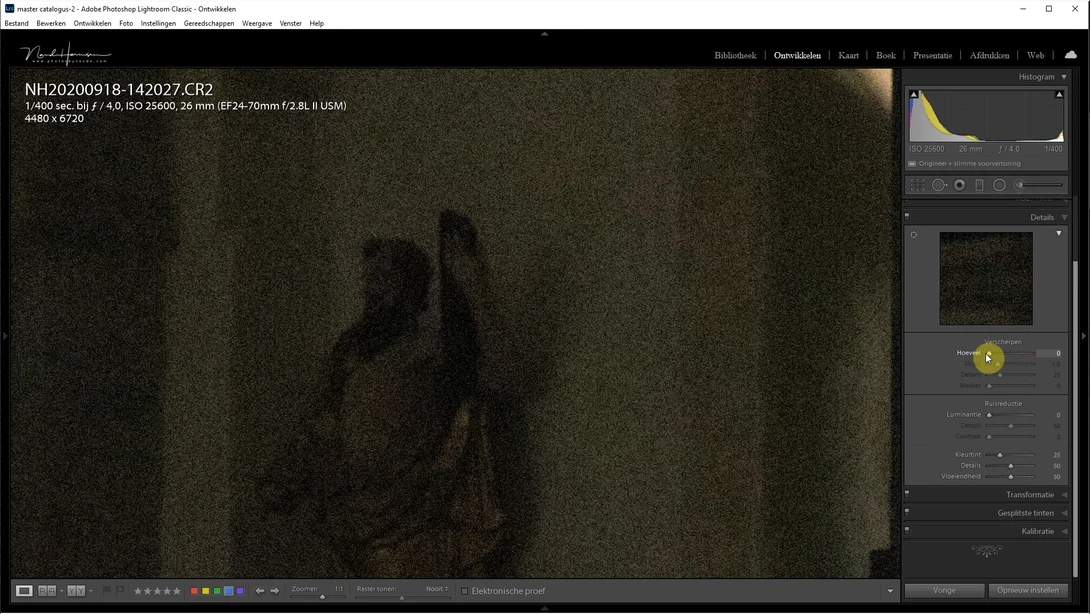Set rating to three stars
Screen dimensions: 1090x614
(157, 590)
